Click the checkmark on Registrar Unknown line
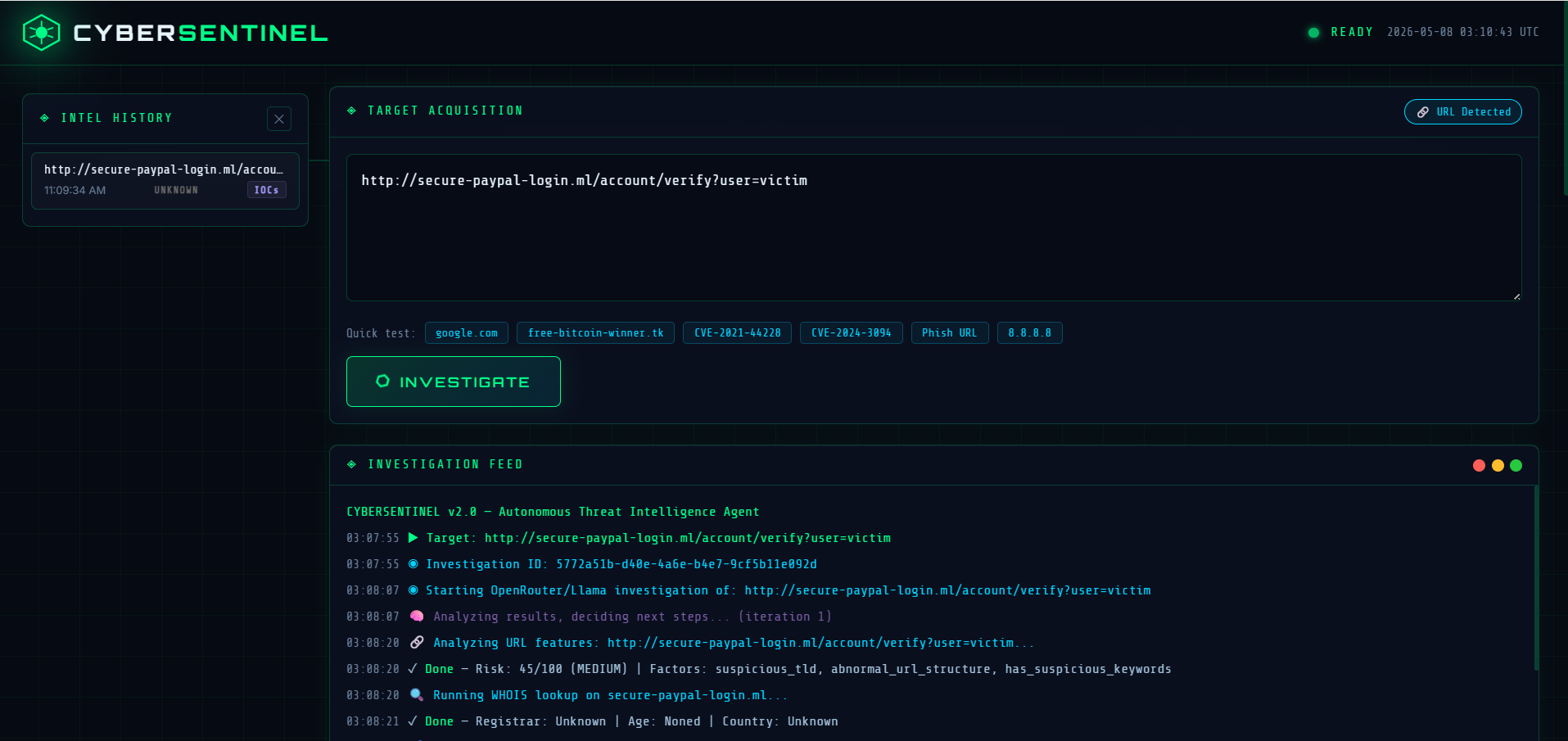 [413, 721]
